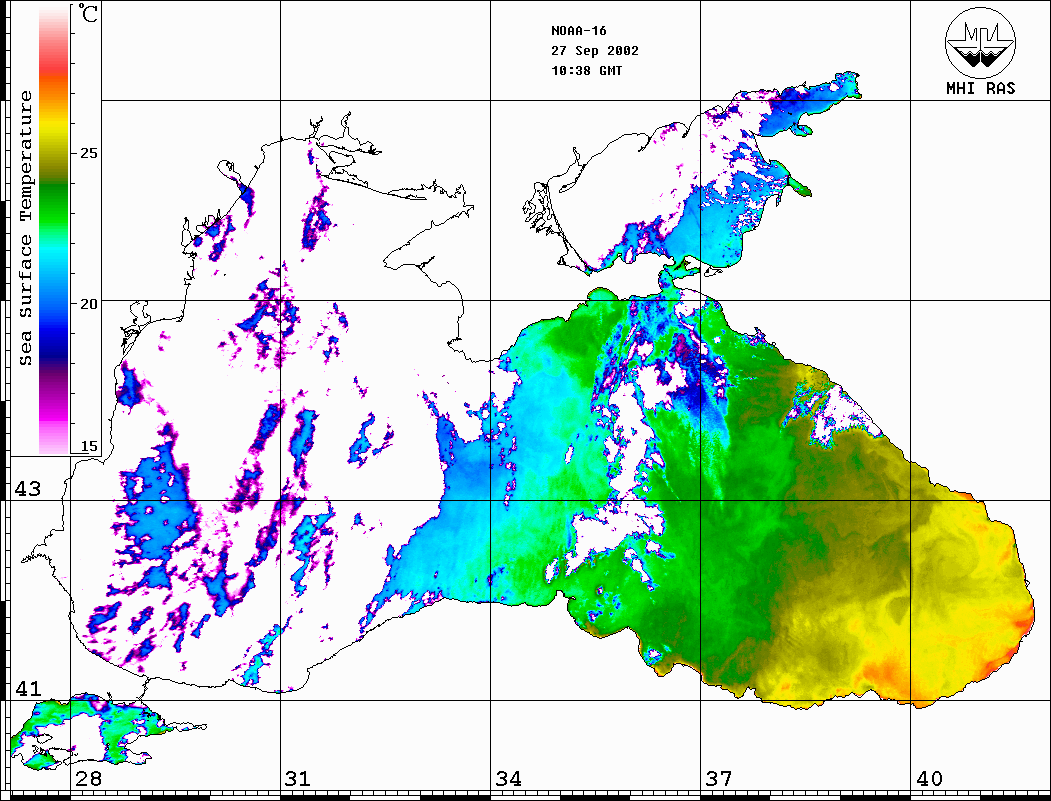
Task: Select the 'NOAA-16' satellite label
Action: [x=578, y=31]
